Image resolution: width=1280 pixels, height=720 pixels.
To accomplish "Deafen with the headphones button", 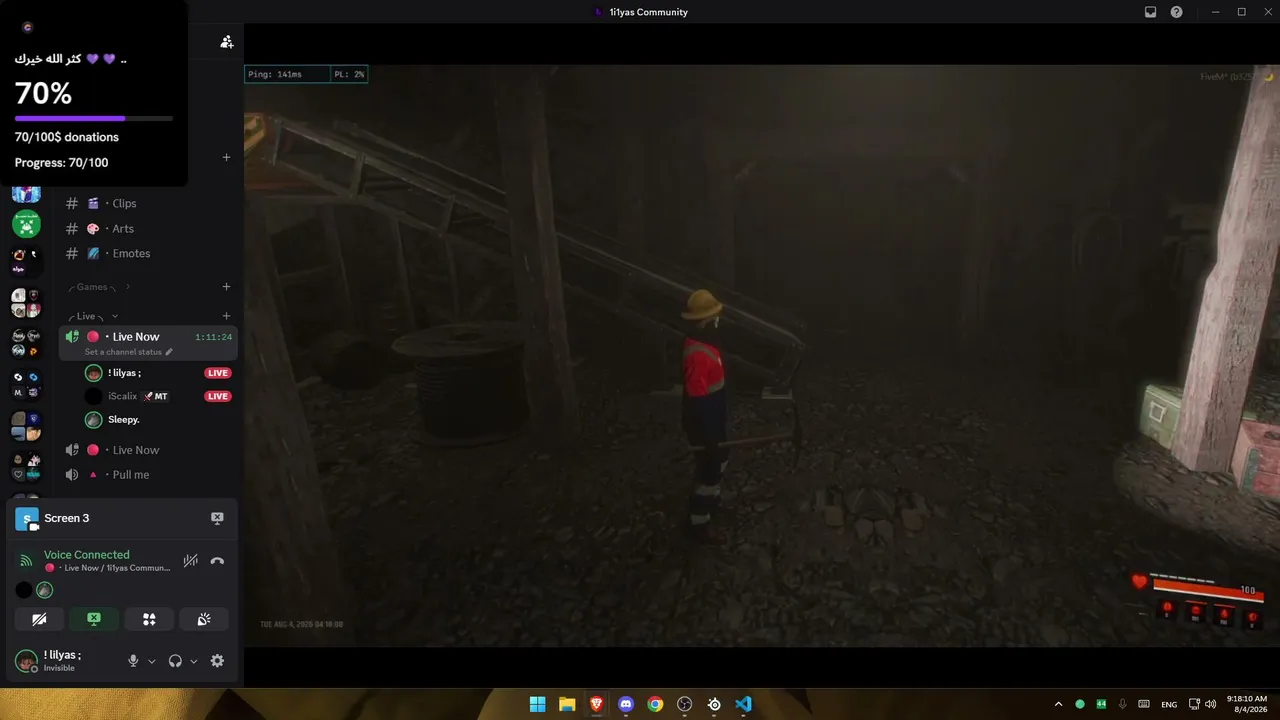I will 175,661.
